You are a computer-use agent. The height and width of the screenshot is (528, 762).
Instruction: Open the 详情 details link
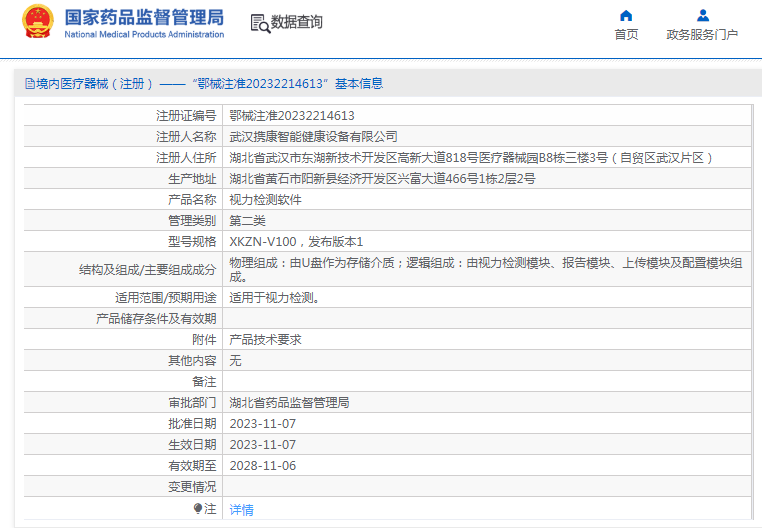tap(242, 510)
